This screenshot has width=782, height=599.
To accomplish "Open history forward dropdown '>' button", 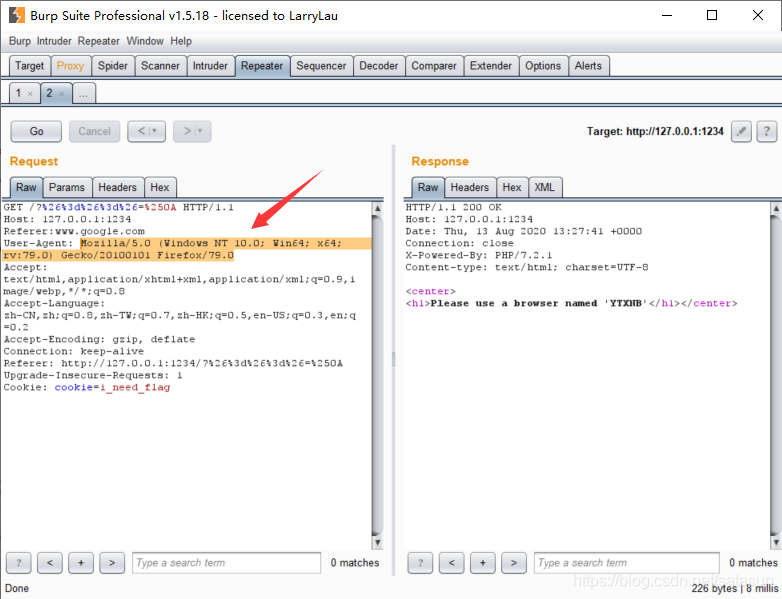I will pyautogui.click(x=193, y=131).
